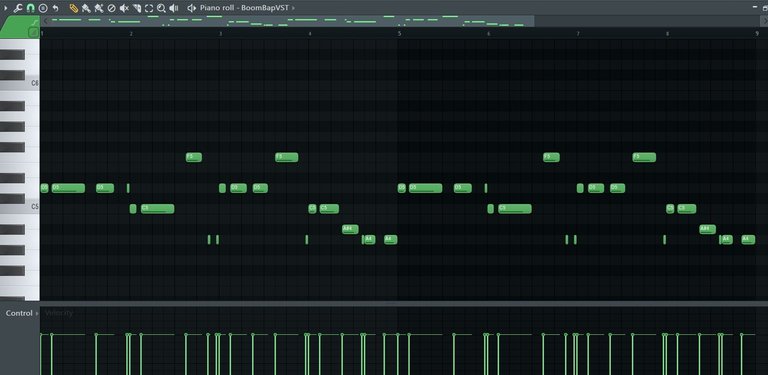Select the Mute tool speaker icon

click(124, 8)
